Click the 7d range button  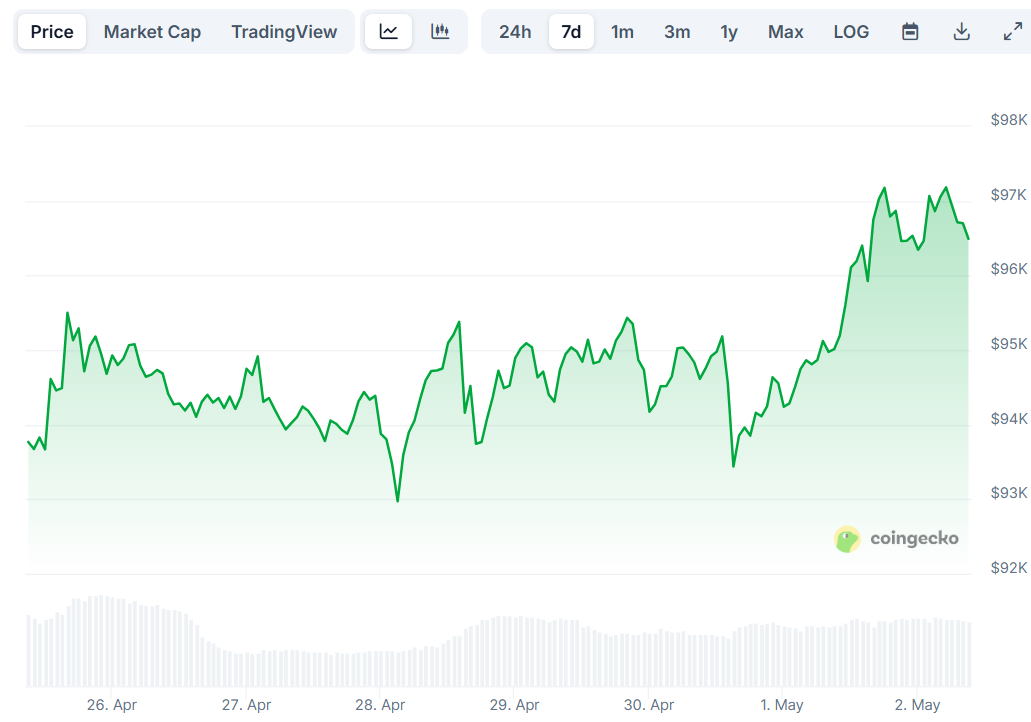pyautogui.click(x=571, y=31)
